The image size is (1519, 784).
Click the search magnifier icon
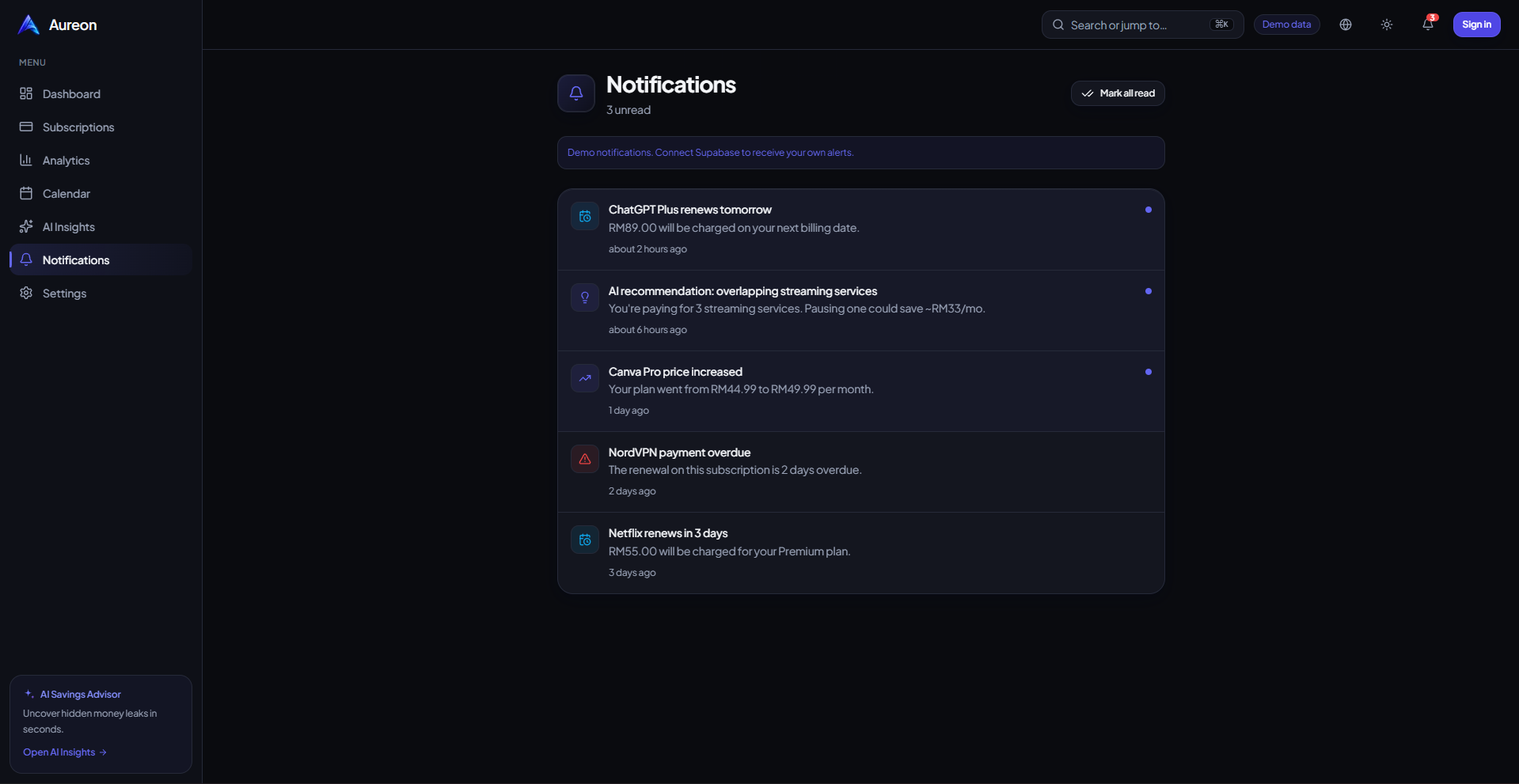coord(1058,25)
